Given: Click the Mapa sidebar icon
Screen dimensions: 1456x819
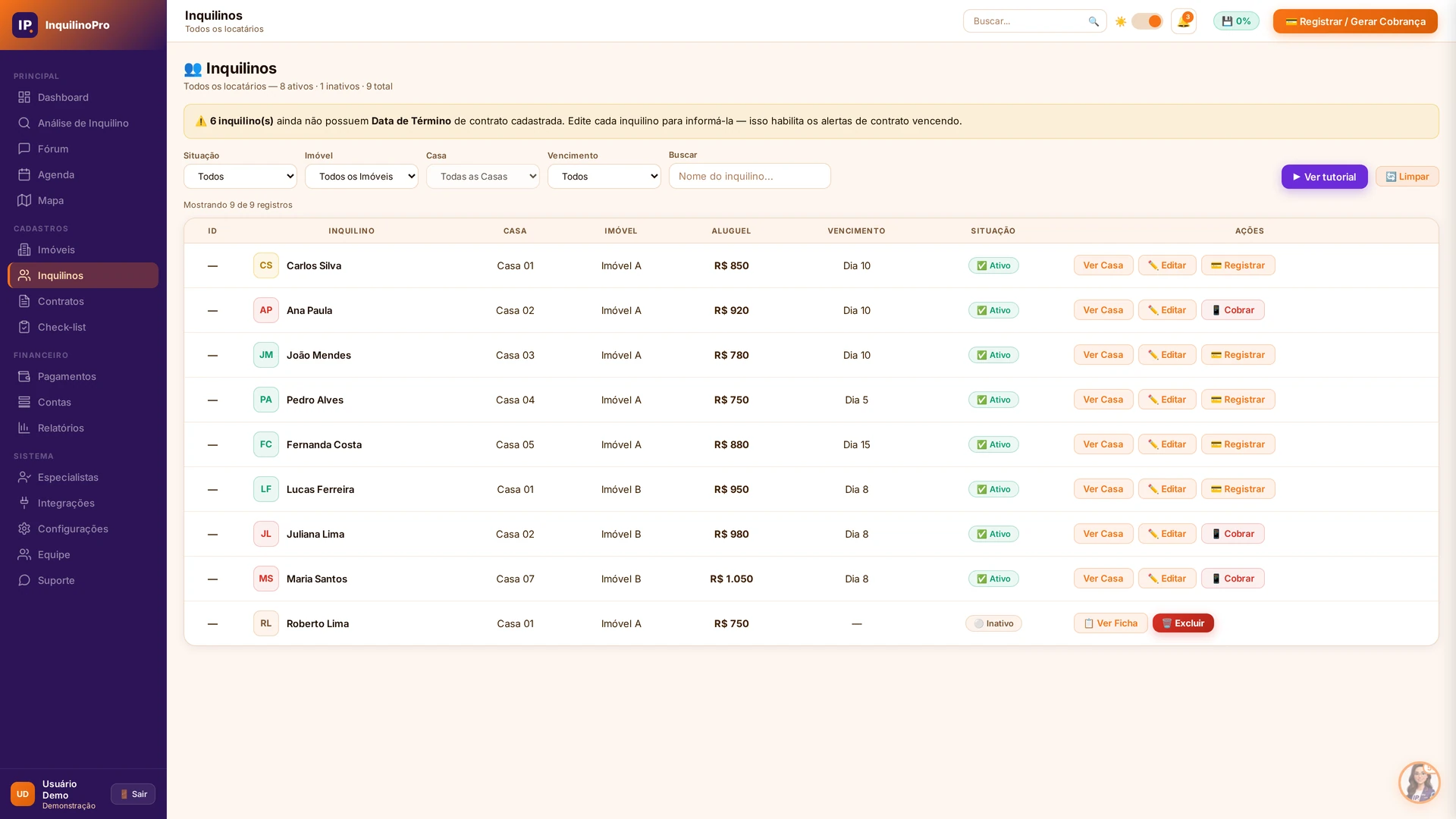Looking at the screenshot, I should pos(24,200).
